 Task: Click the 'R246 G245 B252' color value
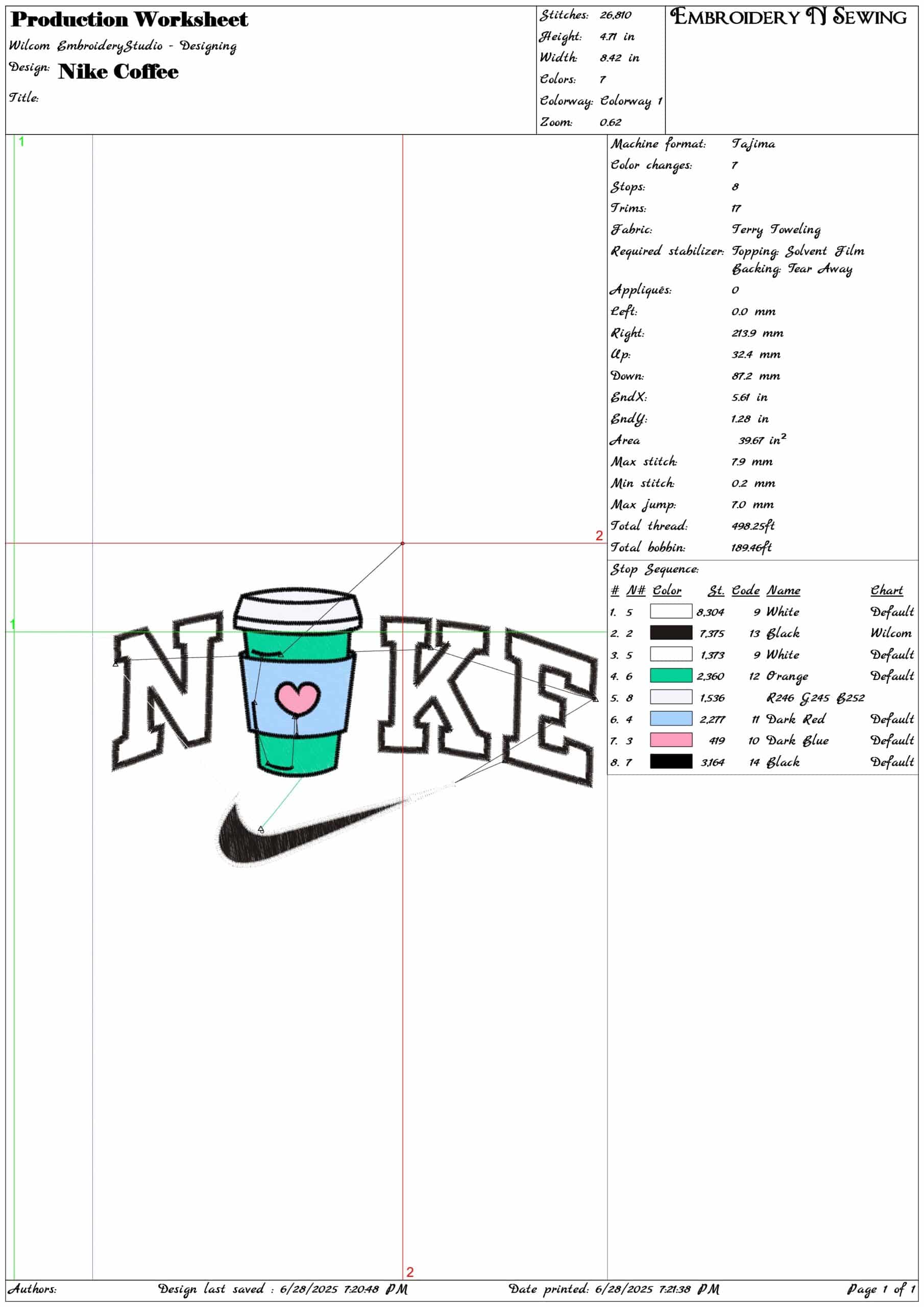pos(815,697)
